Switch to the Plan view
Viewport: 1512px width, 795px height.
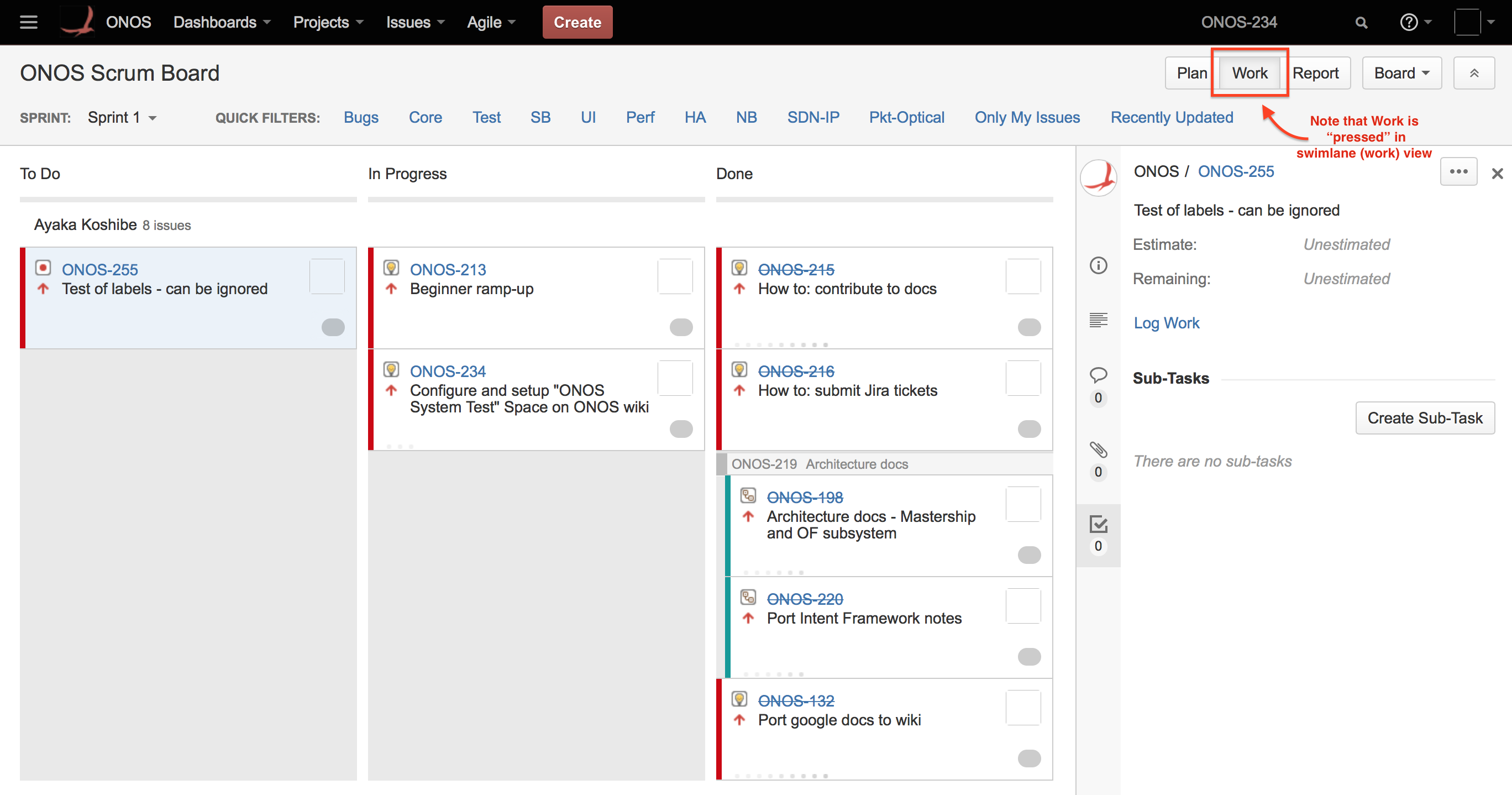click(x=1191, y=74)
